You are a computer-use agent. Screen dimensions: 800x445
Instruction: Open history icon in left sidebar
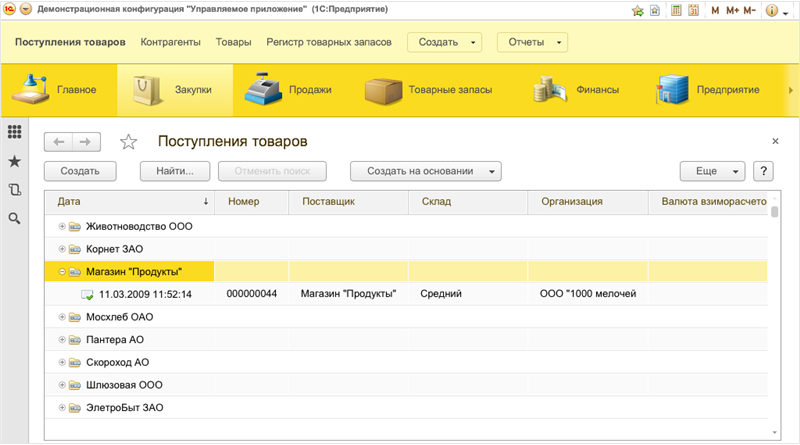pyautogui.click(x=15, y=190)
